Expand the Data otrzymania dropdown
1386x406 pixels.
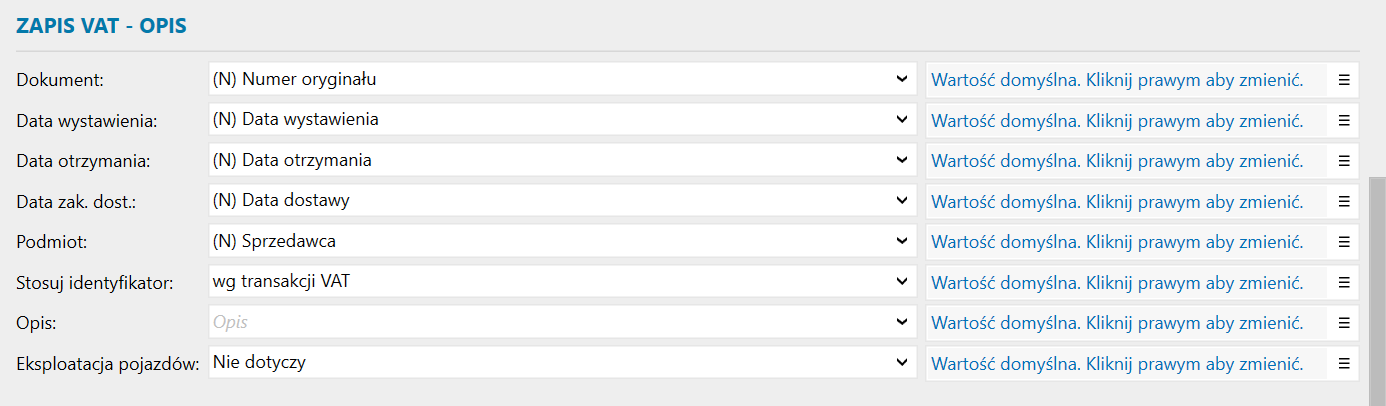tap(901, 161)
